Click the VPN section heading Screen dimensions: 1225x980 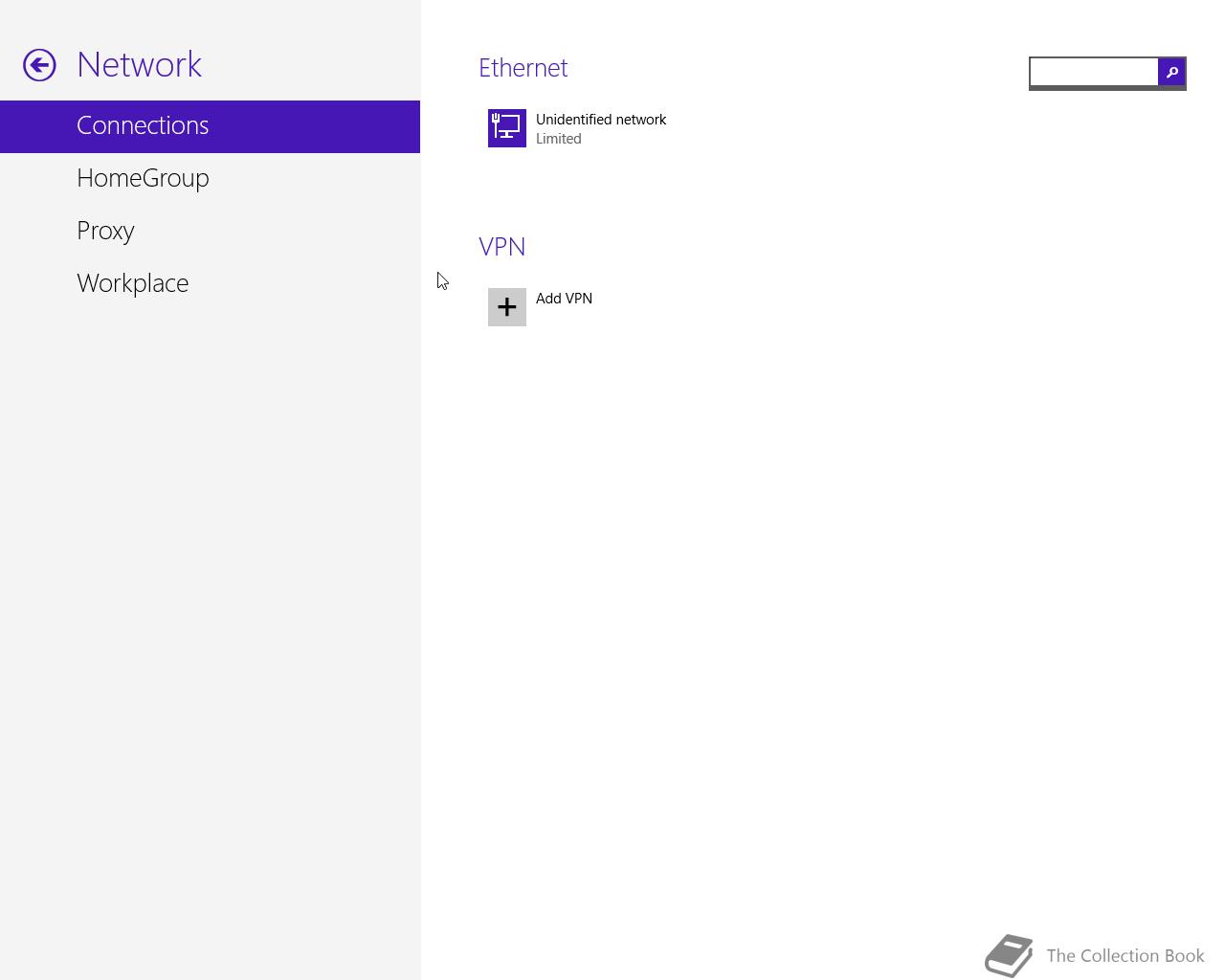[501, 247]
